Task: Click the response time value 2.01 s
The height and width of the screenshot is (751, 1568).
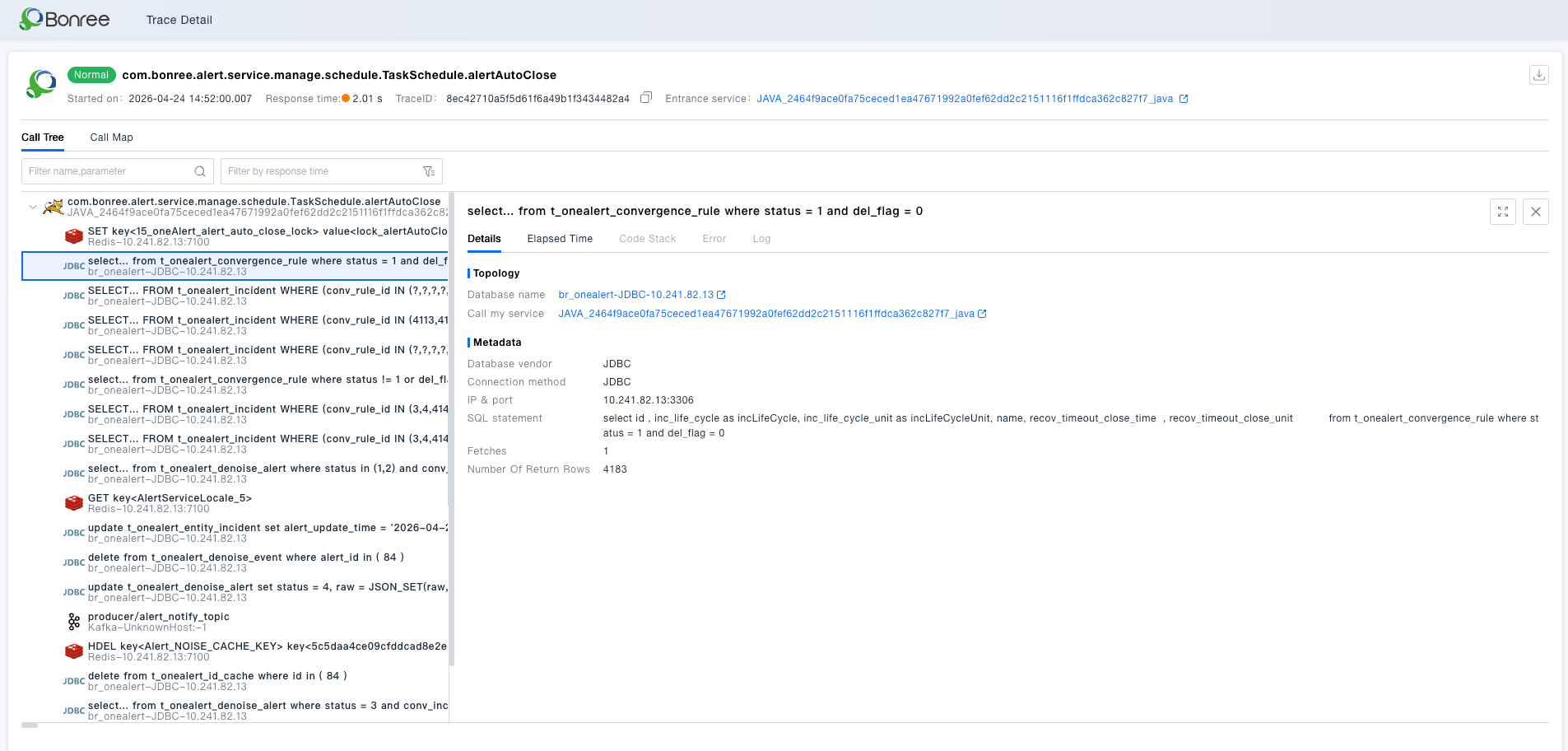Action: (367, 99)
